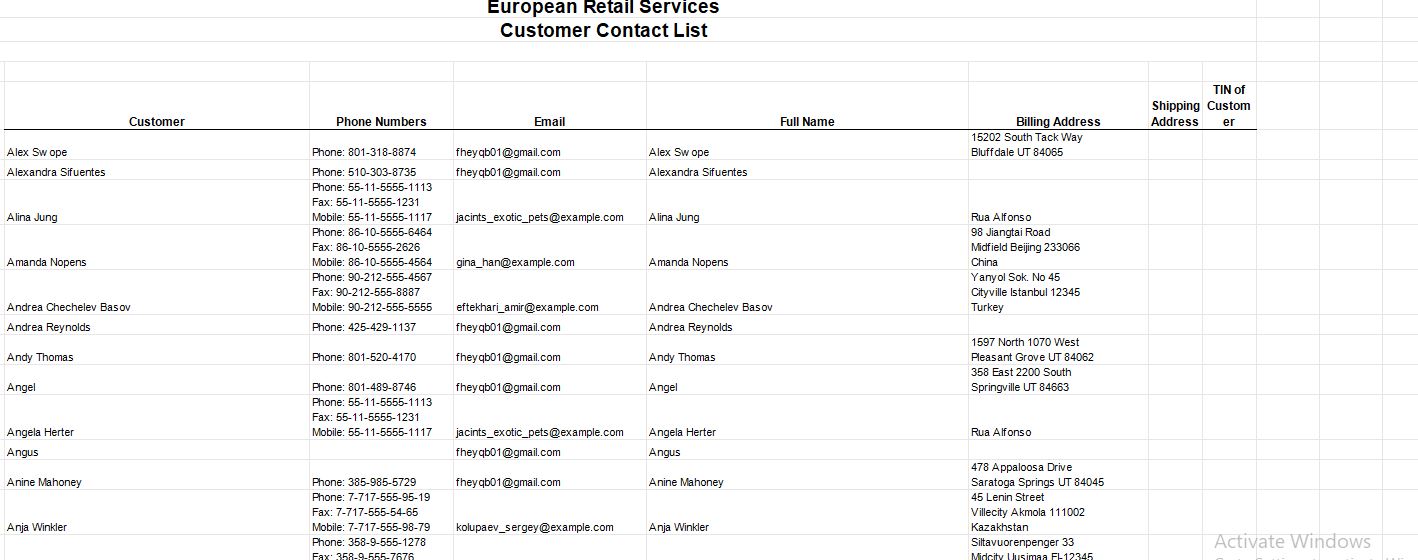1418x560 pixels.
Task: Click the phone number 801-318-8874 cell
Action: pyautogui.click(x=364, y=152)
